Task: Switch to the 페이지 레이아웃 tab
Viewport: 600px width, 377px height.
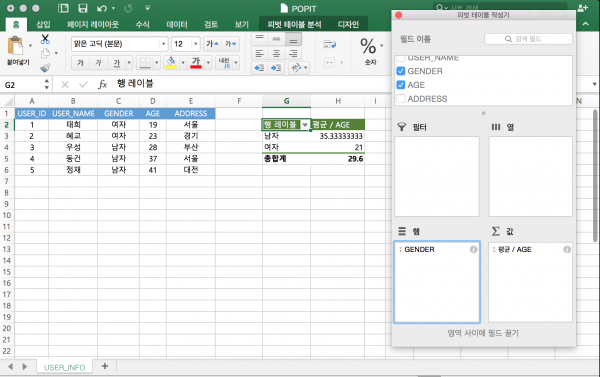Action: coord(93,24)
